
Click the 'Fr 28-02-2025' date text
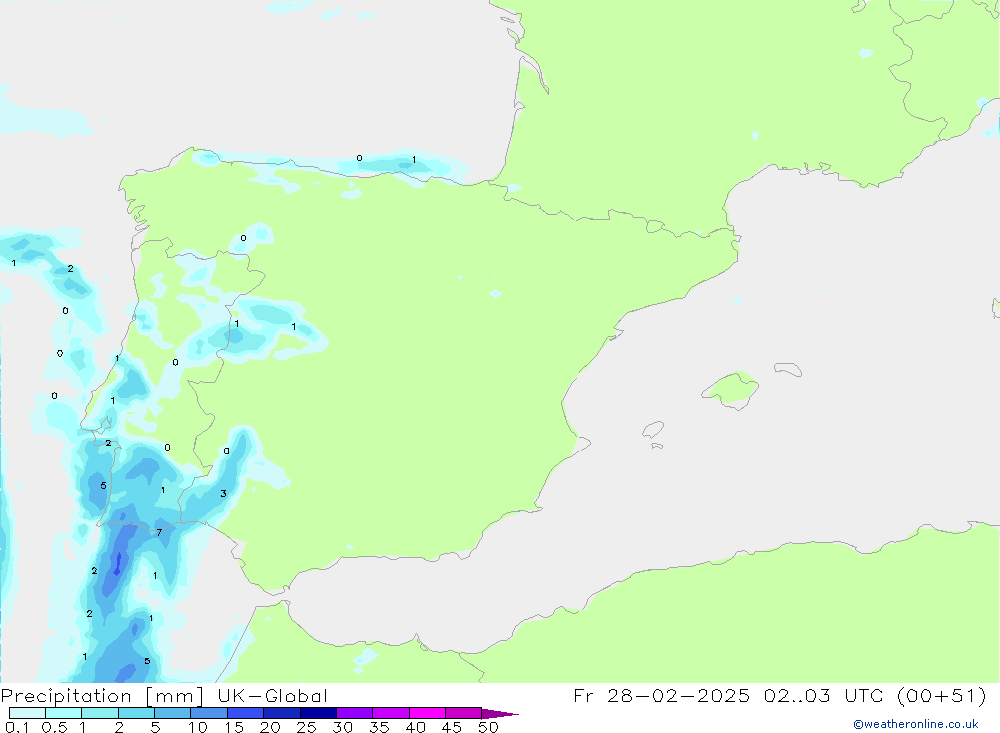pyautogui.click(x=661, y=695)
